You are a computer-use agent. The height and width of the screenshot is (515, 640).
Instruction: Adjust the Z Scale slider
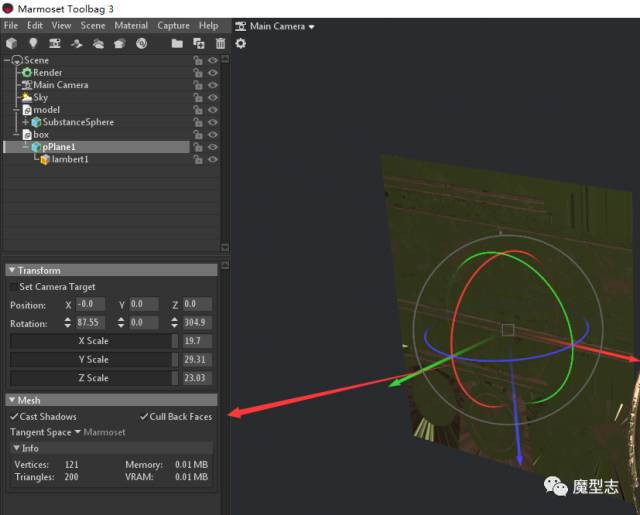point(94,378)
